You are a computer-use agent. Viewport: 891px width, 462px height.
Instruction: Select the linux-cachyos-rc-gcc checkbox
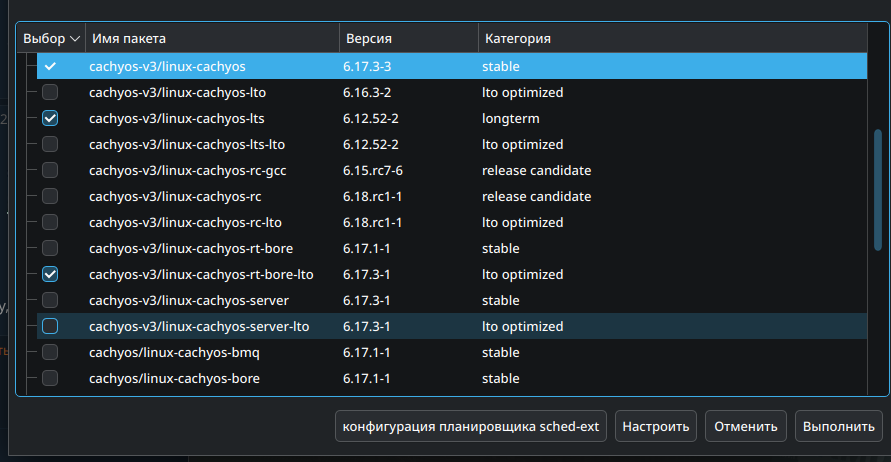50,170
